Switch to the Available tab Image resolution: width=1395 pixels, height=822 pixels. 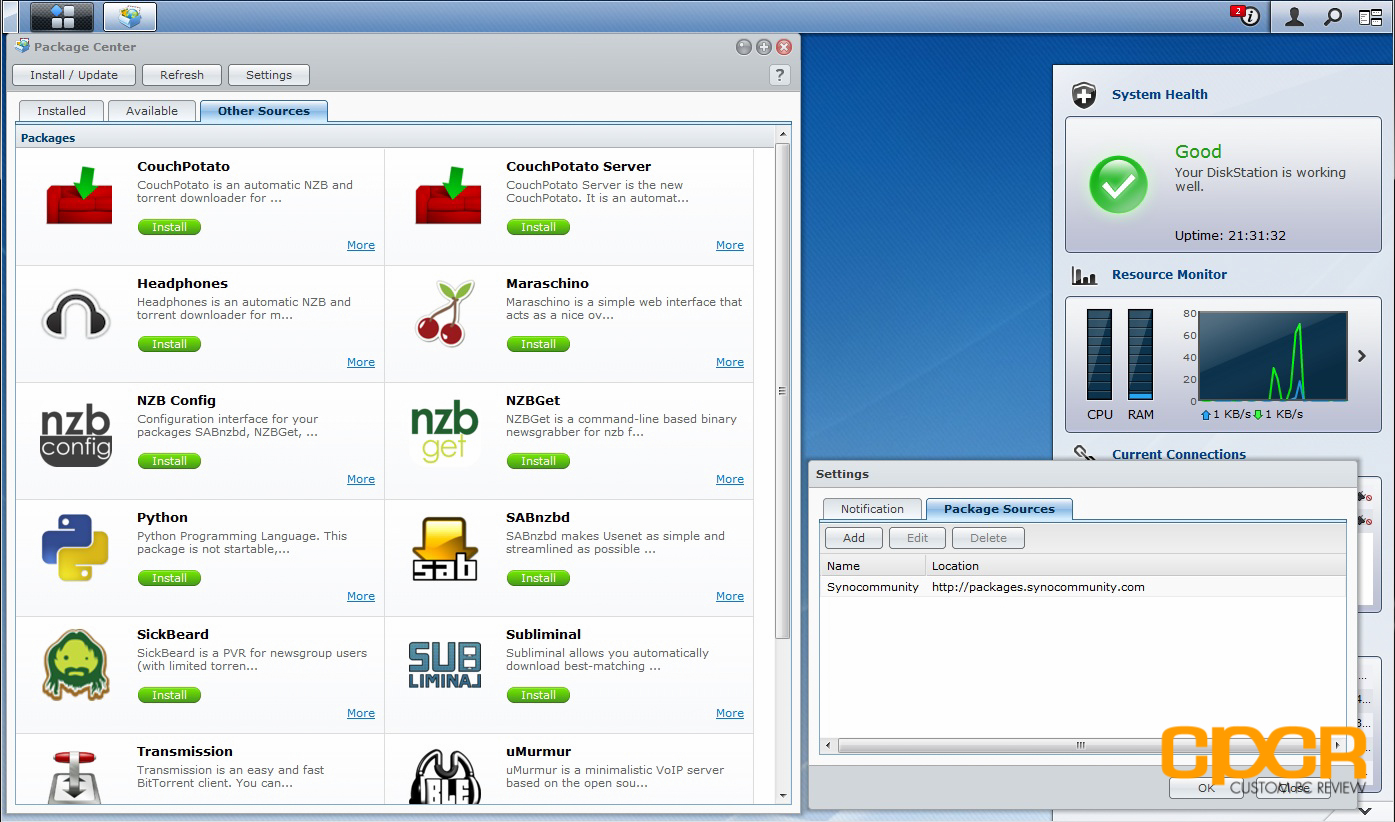click(x=152, y=111)
